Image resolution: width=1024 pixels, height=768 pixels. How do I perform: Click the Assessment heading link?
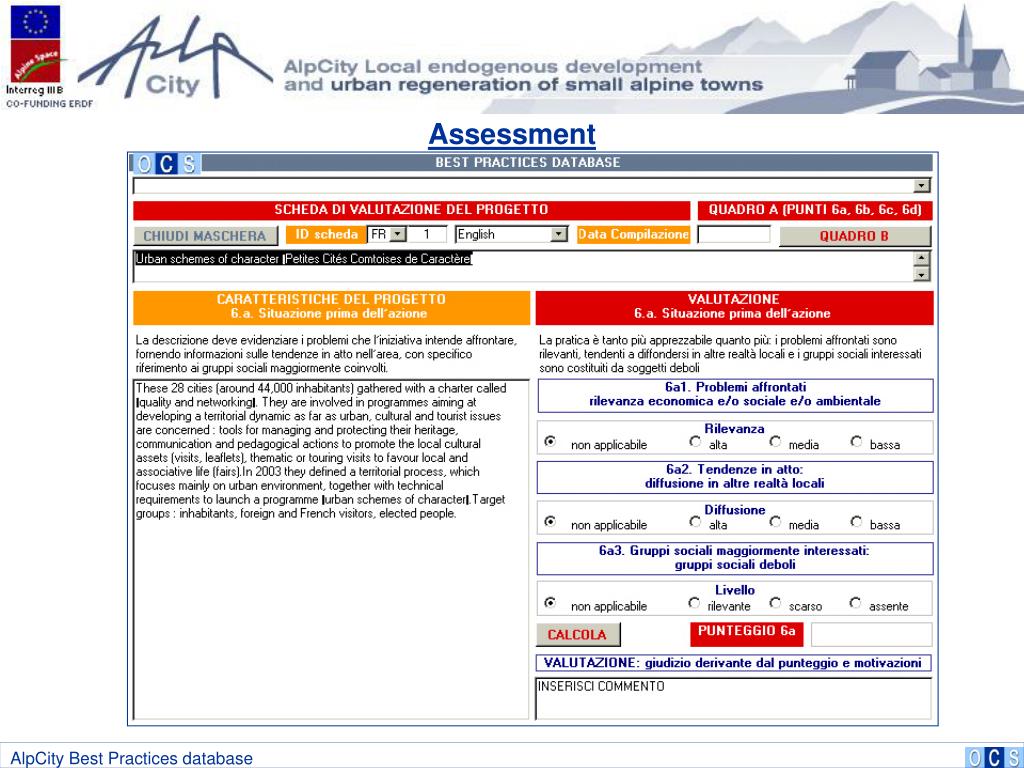(x=512, y=134)
